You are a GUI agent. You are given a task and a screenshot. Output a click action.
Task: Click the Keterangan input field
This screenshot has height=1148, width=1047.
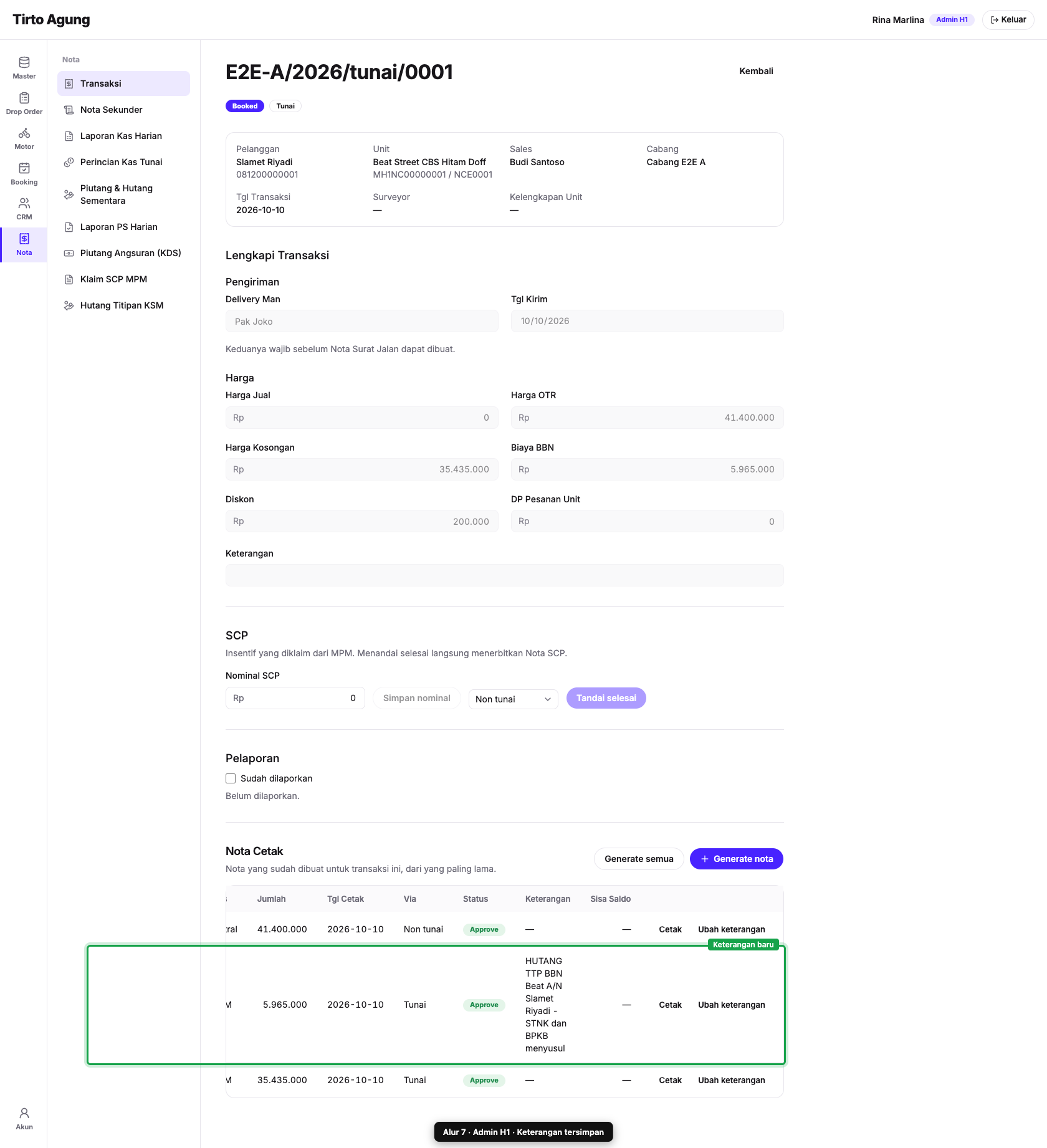pos(504,575)
